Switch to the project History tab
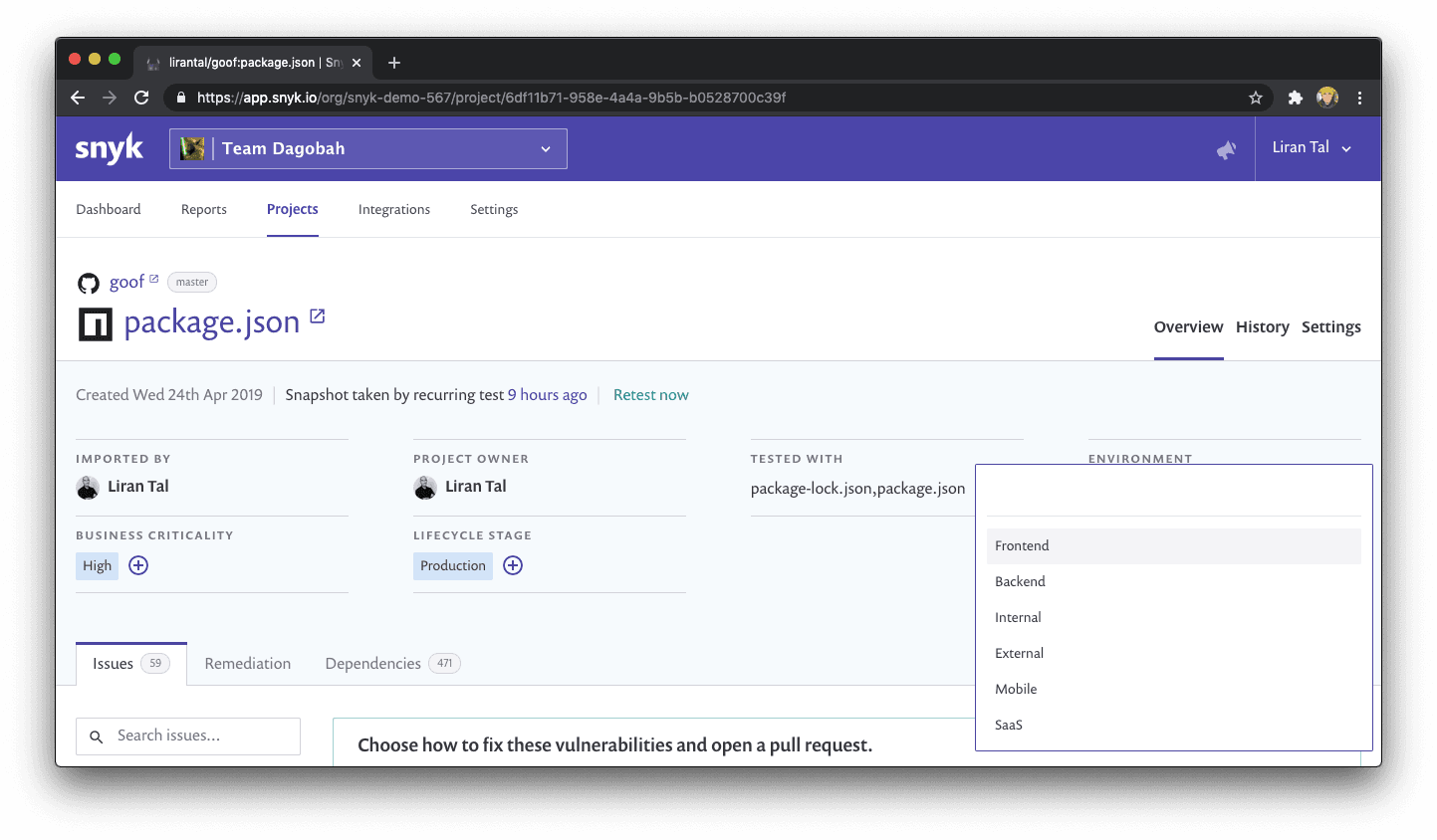1437x840 pixels. point(1263,326)
